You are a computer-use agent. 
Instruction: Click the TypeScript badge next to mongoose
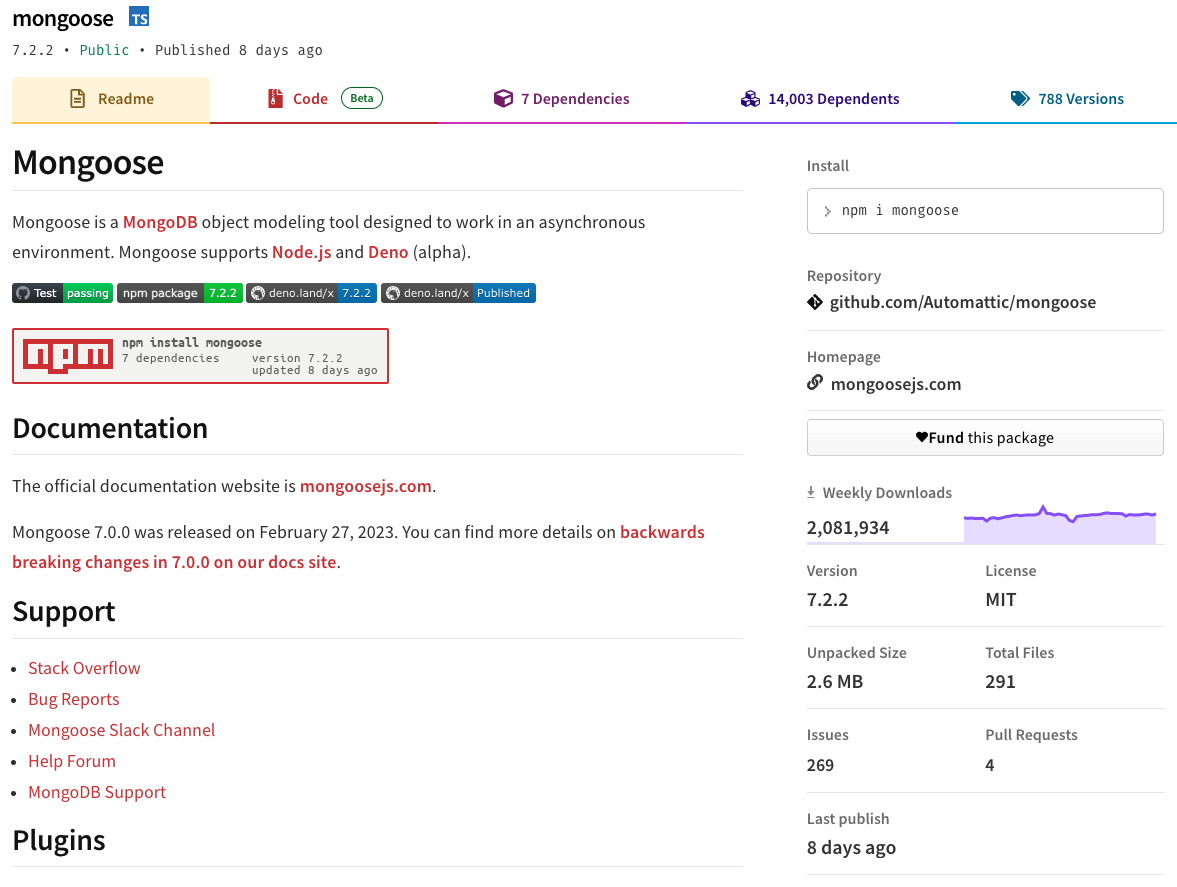138,17
